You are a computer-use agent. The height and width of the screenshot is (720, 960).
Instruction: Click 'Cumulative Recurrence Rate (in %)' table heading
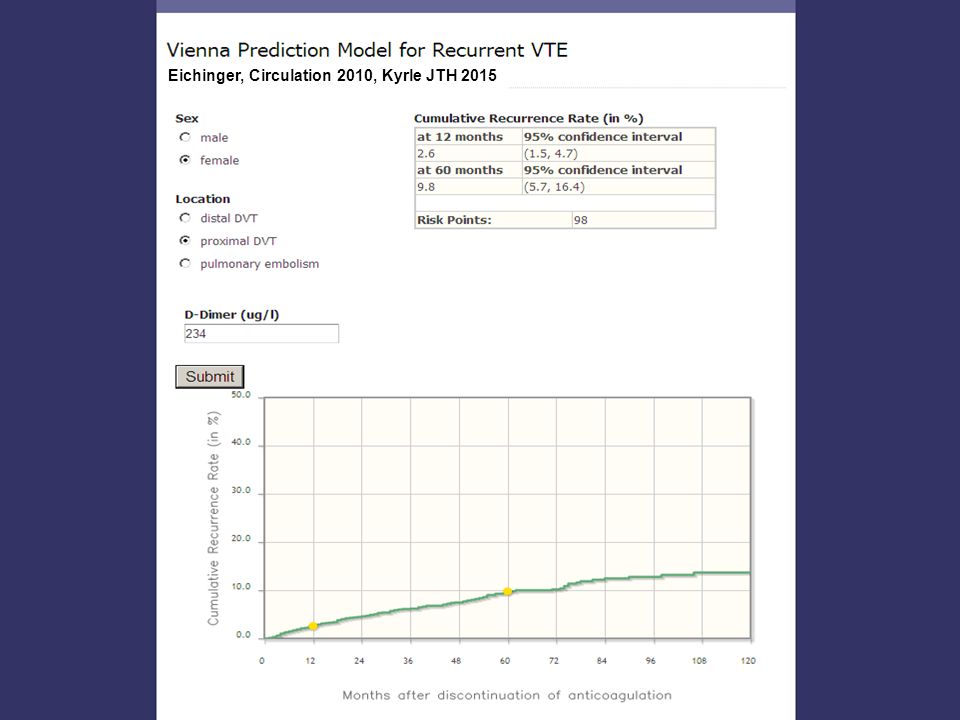(529, 118)
